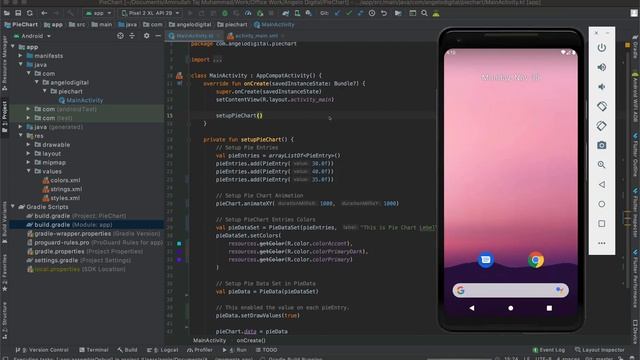Click the Revert/Undo arrow toolbar icon
The height and width of the screenshot is (360, 640).
coord(384,13)
